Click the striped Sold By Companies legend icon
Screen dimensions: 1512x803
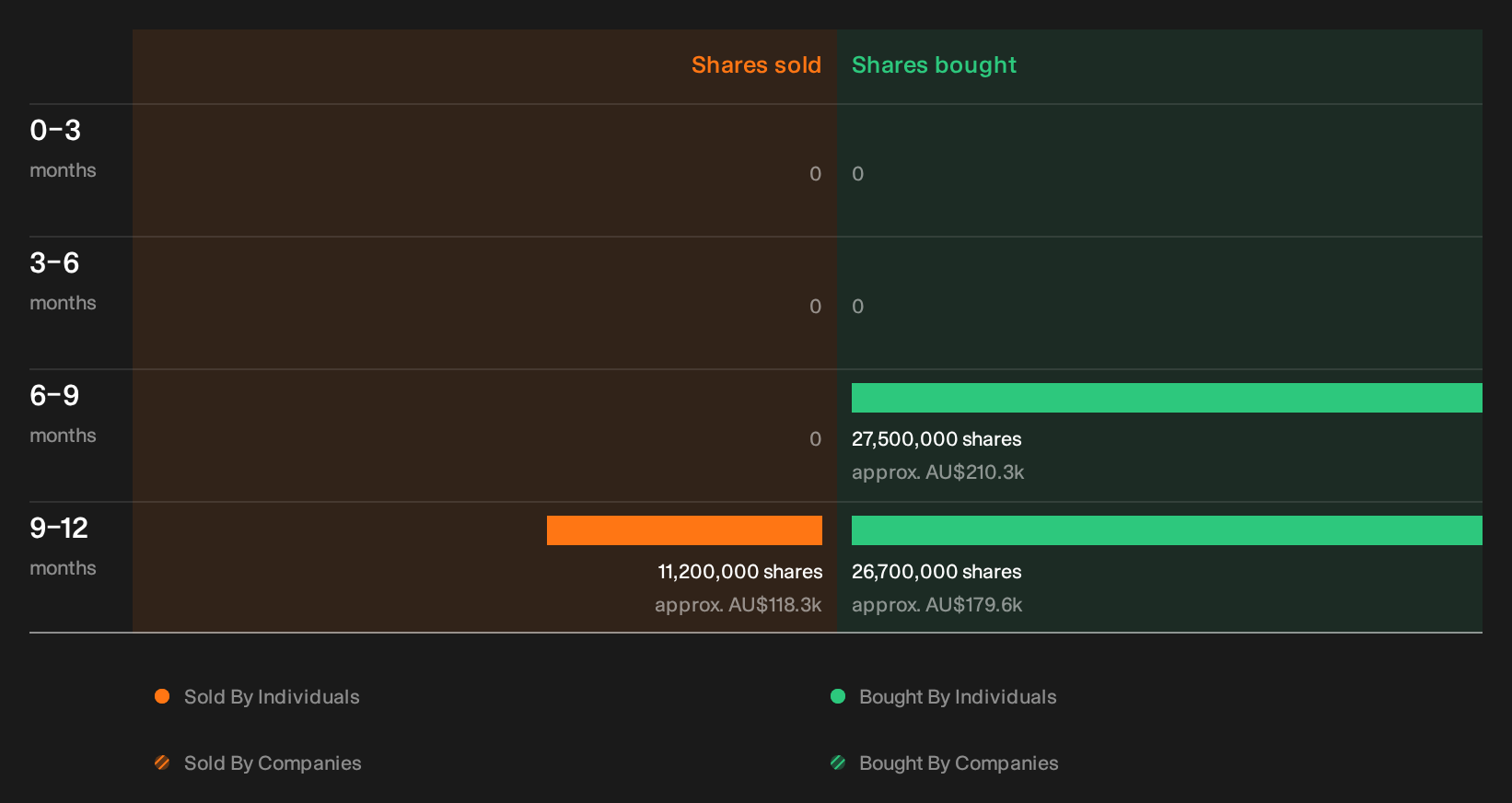[162, 762]
